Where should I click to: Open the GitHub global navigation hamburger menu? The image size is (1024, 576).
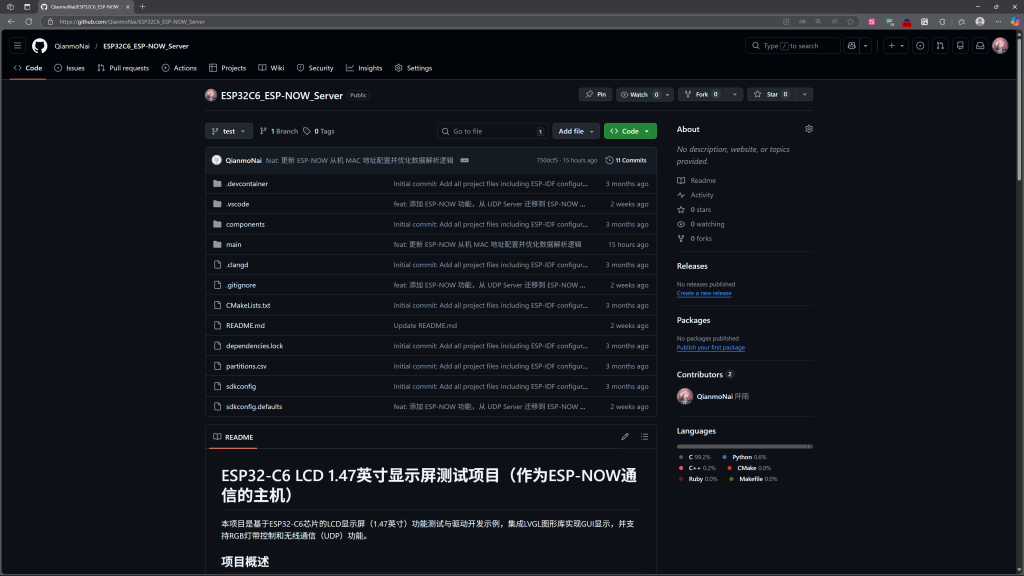coord(18,46)
